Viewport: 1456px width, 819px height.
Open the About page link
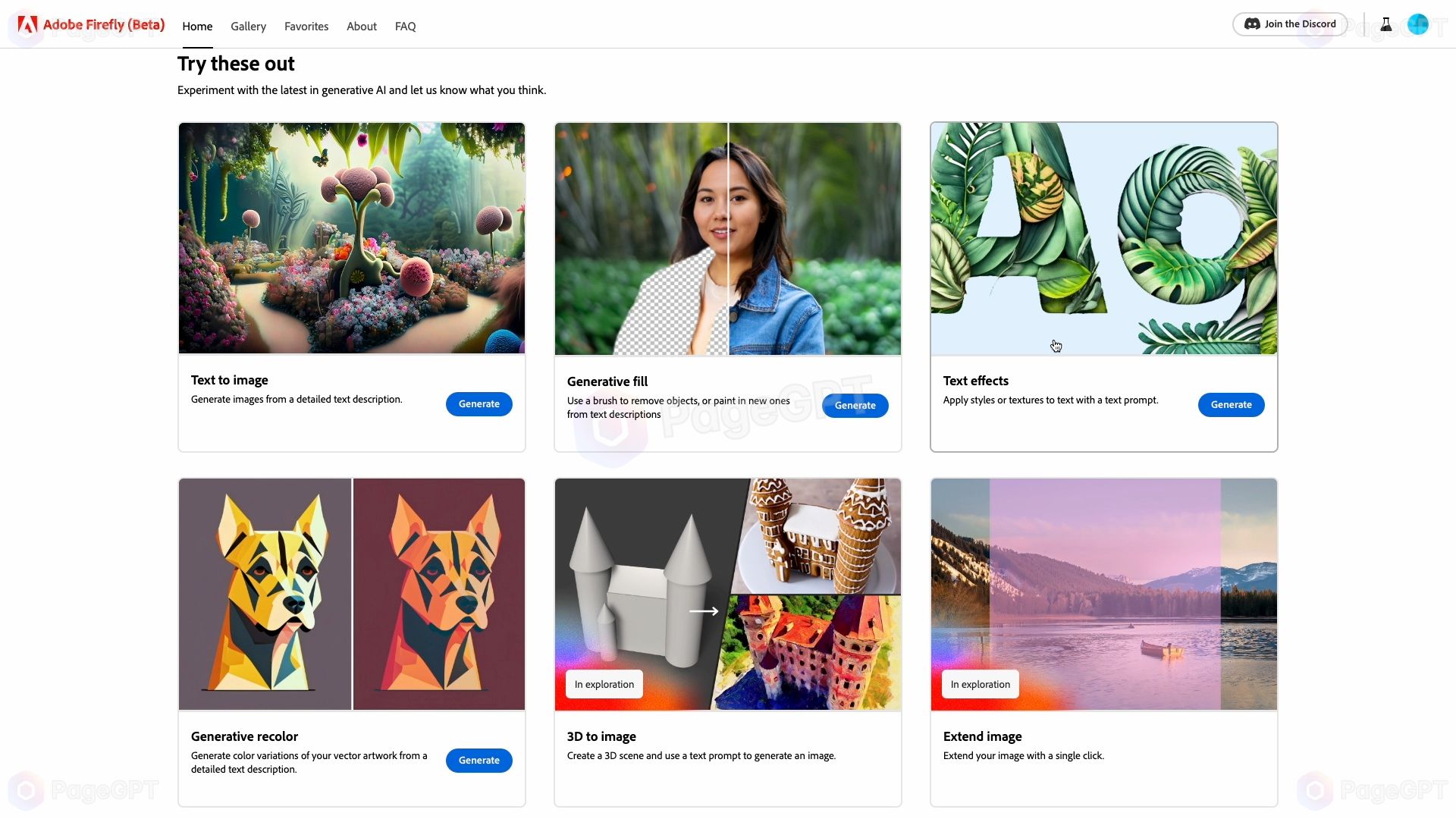[x=361, y=26]
